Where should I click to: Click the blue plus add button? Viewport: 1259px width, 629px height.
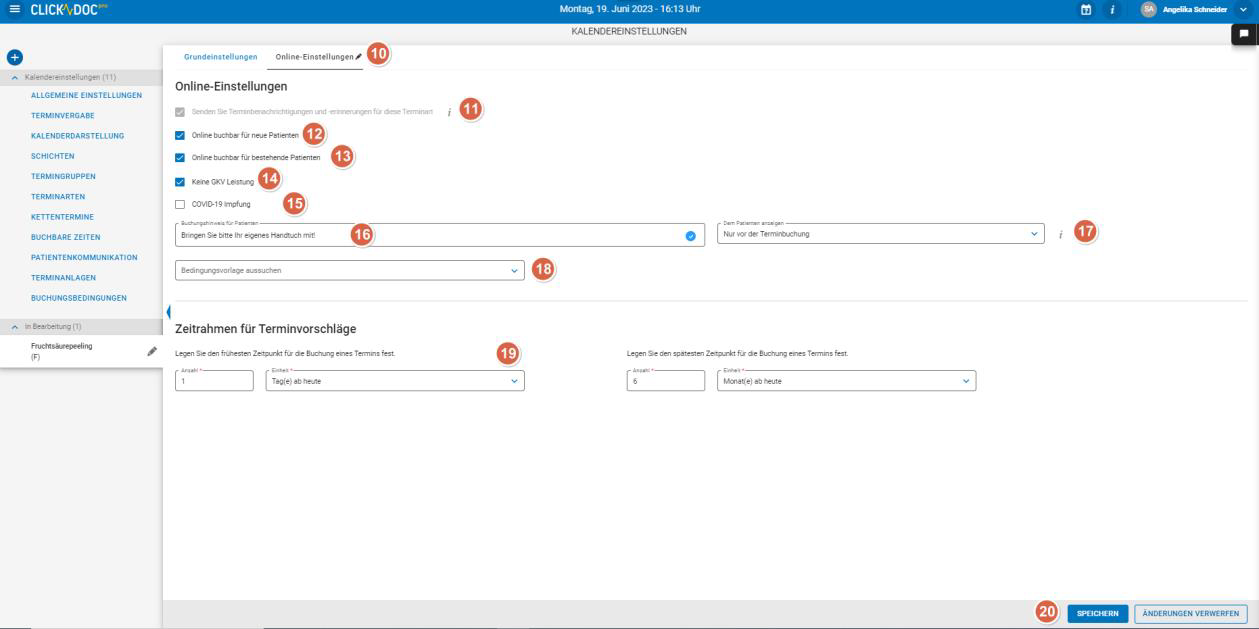[x=14, y=59]
